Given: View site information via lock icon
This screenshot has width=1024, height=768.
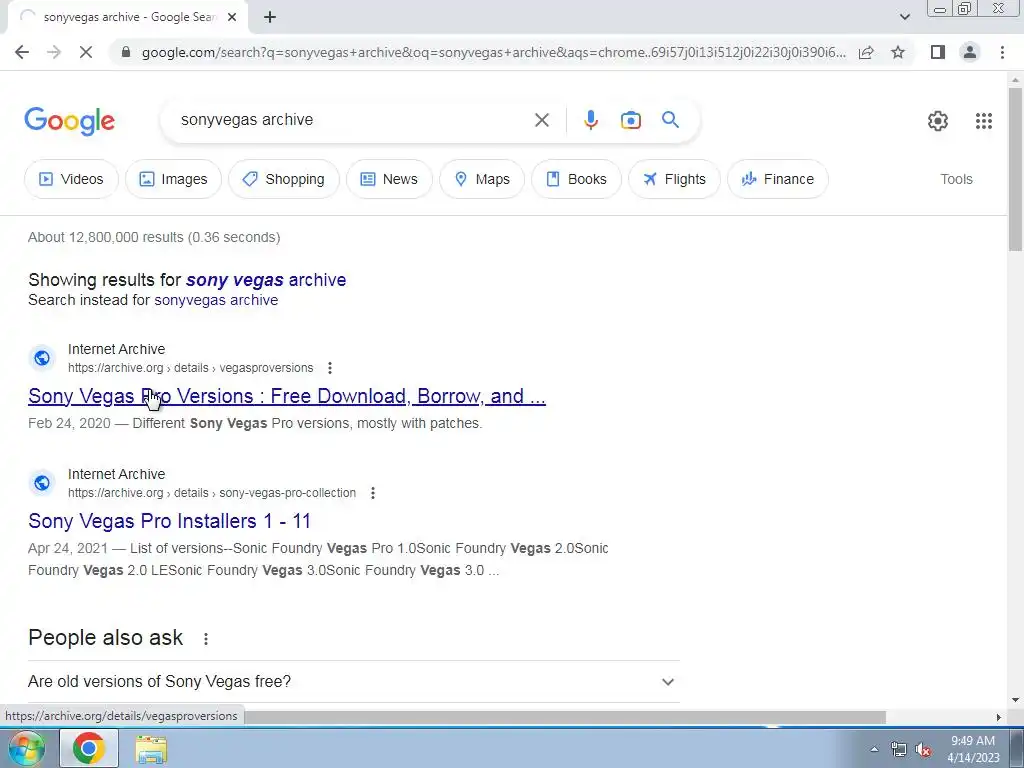Looking at the screenshot, I should (126, 52).
